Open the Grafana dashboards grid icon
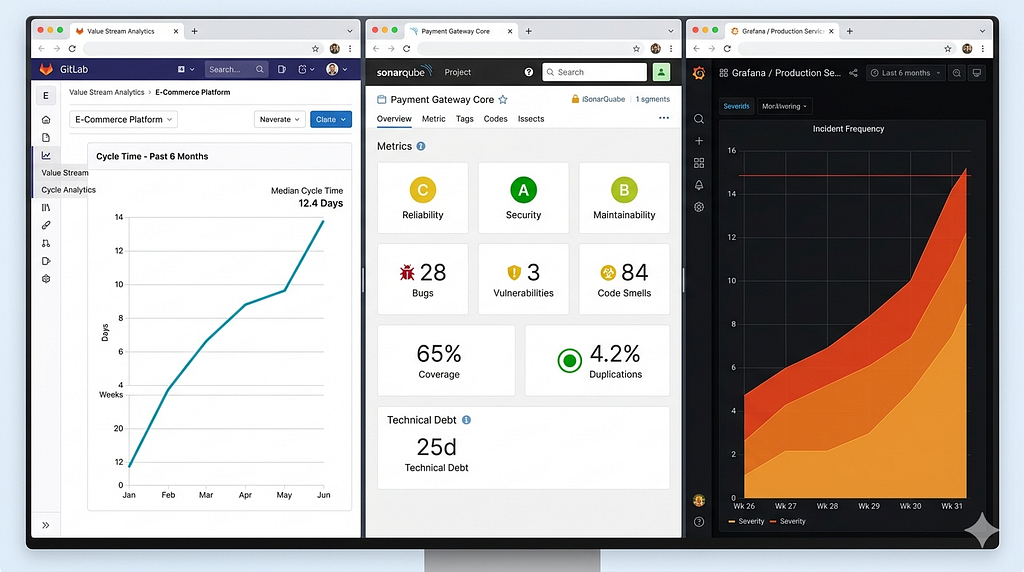 699,163
